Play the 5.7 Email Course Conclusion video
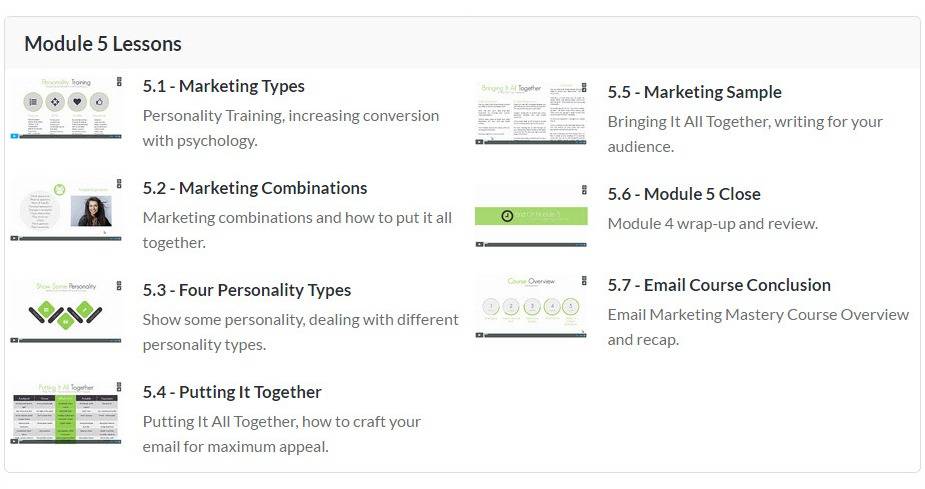The image size is (925, 489). [x=479, y=335]
